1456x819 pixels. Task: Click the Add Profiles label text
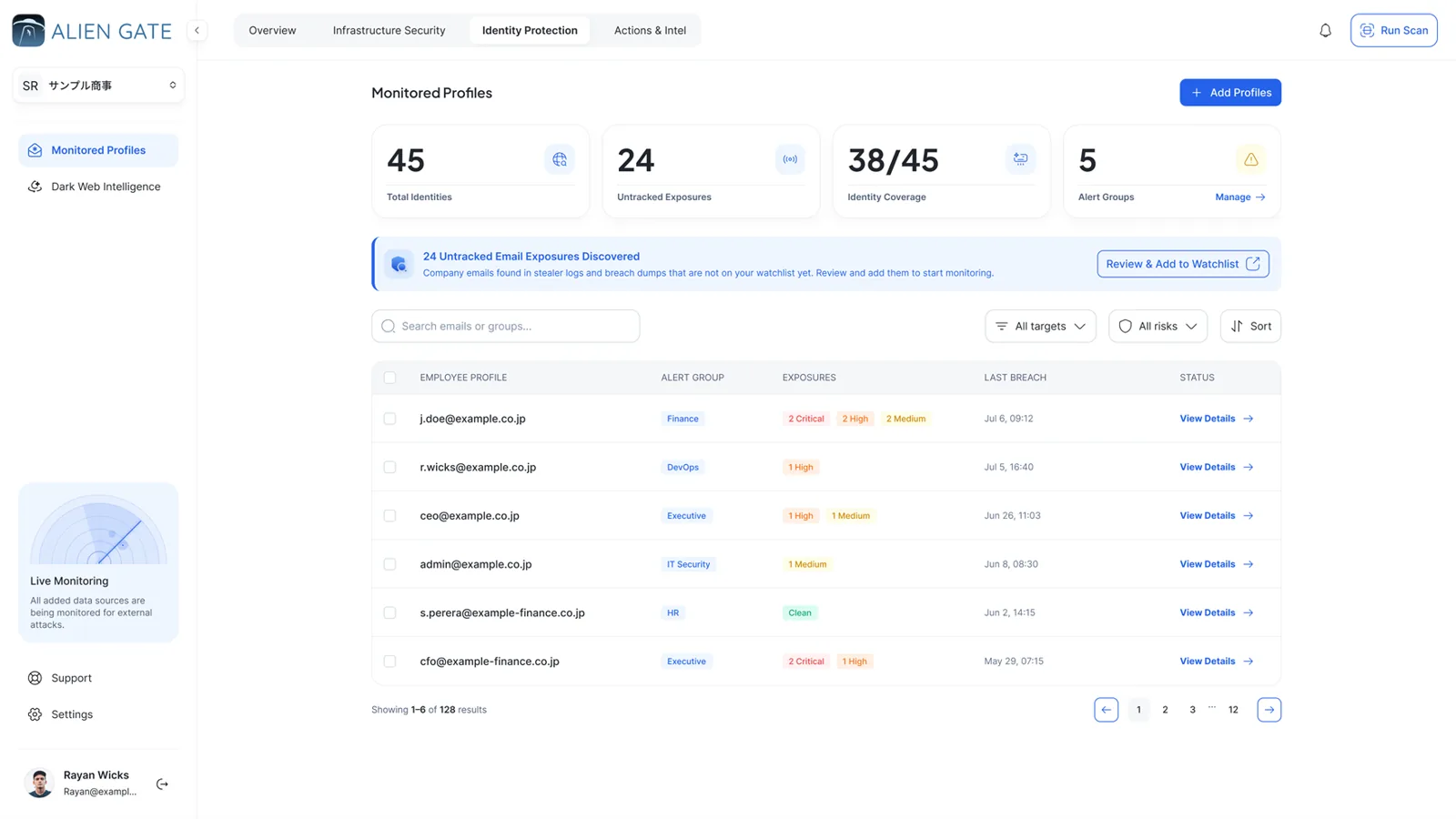(1240, 93)
